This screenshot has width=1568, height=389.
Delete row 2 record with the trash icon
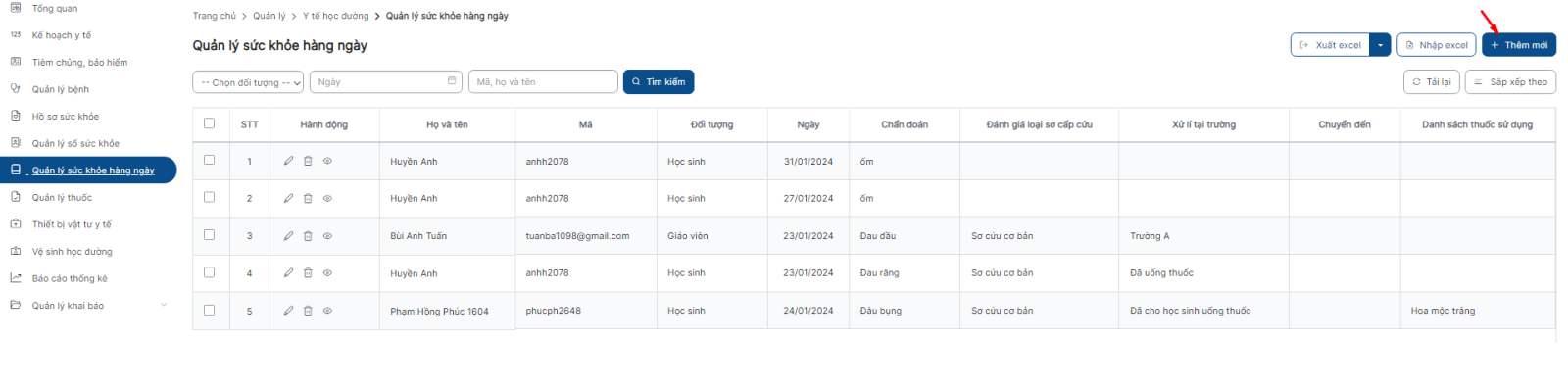(308, 198)
